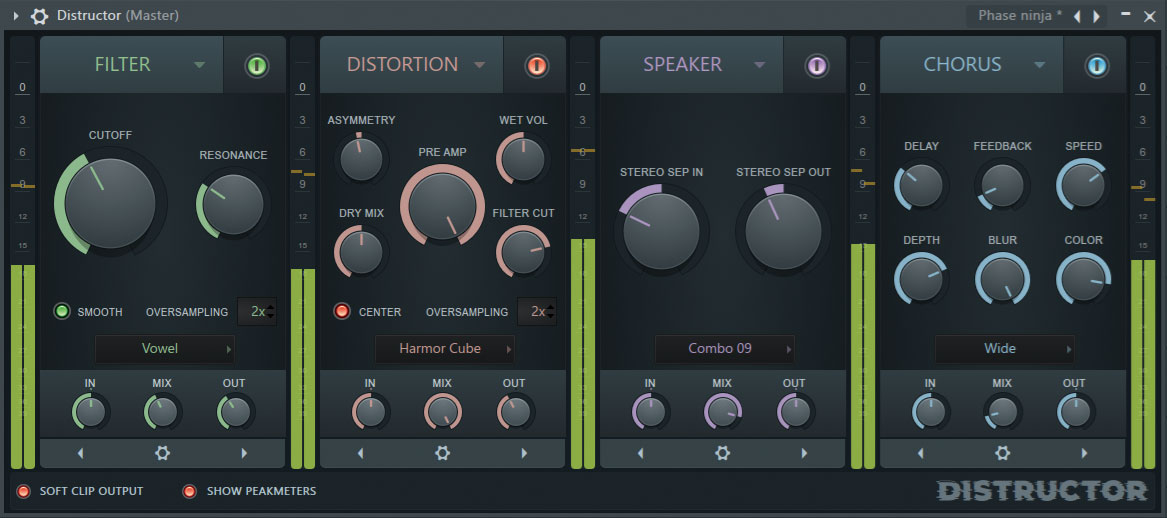
Task: Move Filter module left with arrow icon
Action: (x=81, y=453)
